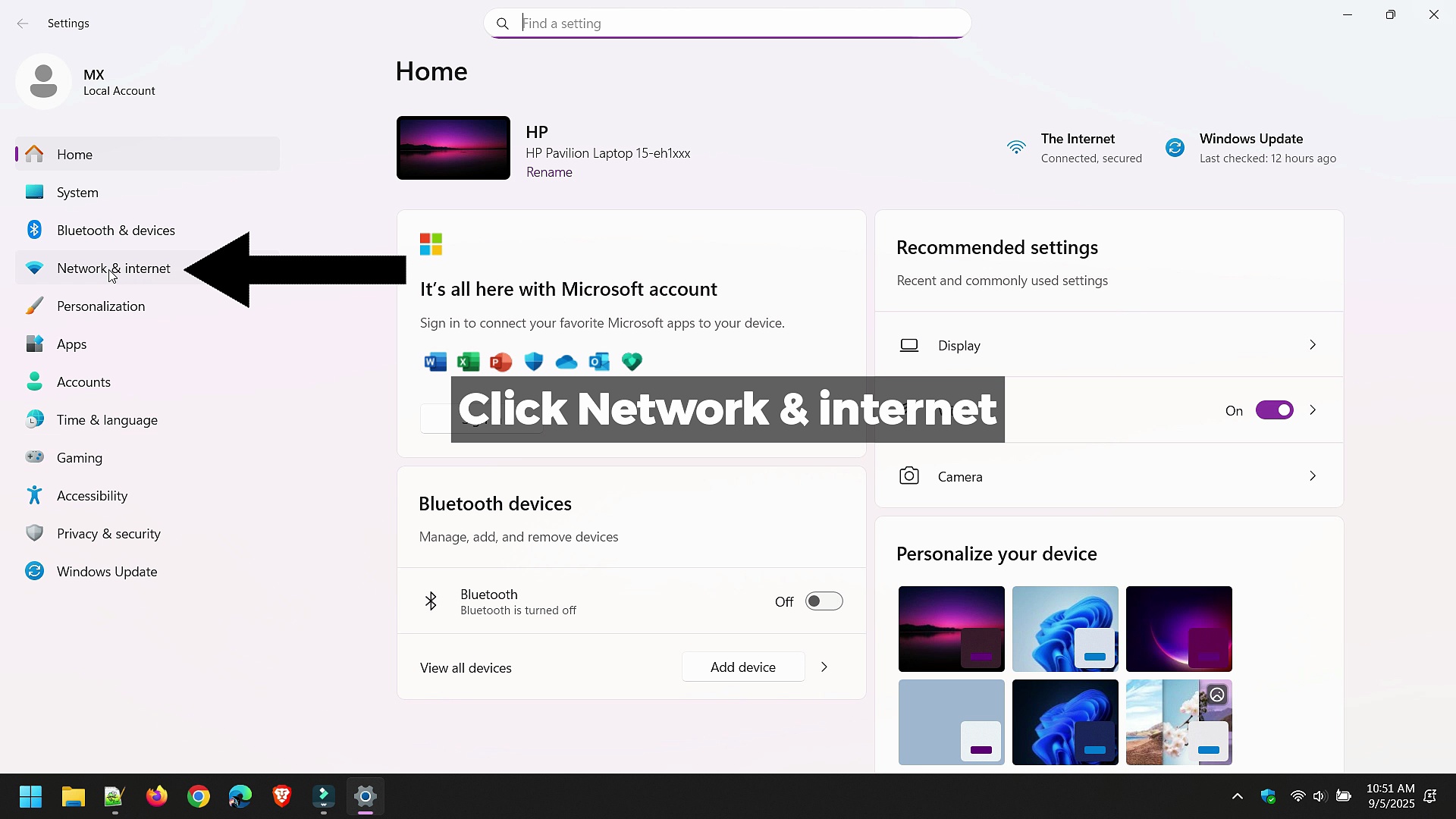Click the HP device wallpaper thumbnail
This screenshot has width=1456, height=819.
click(x=453, y=148)
